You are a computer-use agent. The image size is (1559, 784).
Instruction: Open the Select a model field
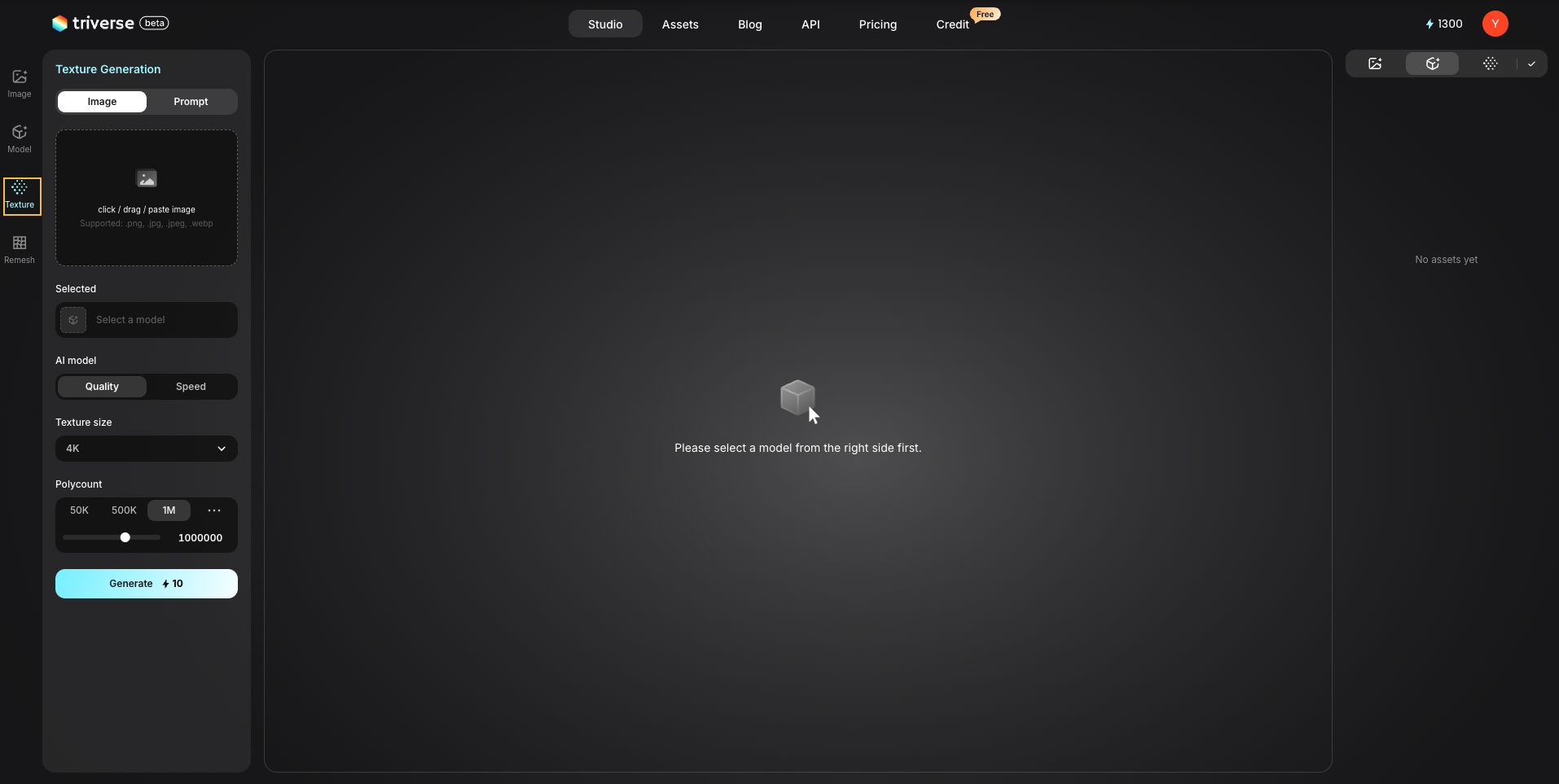pyautogui.click(x=147, y=320)
